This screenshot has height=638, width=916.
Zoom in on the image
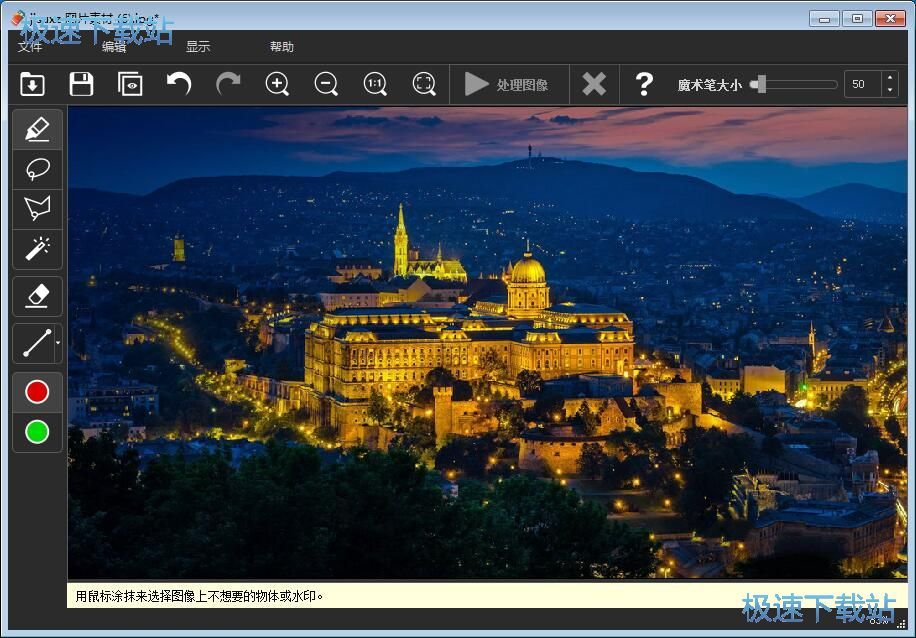tap(277, 85)
